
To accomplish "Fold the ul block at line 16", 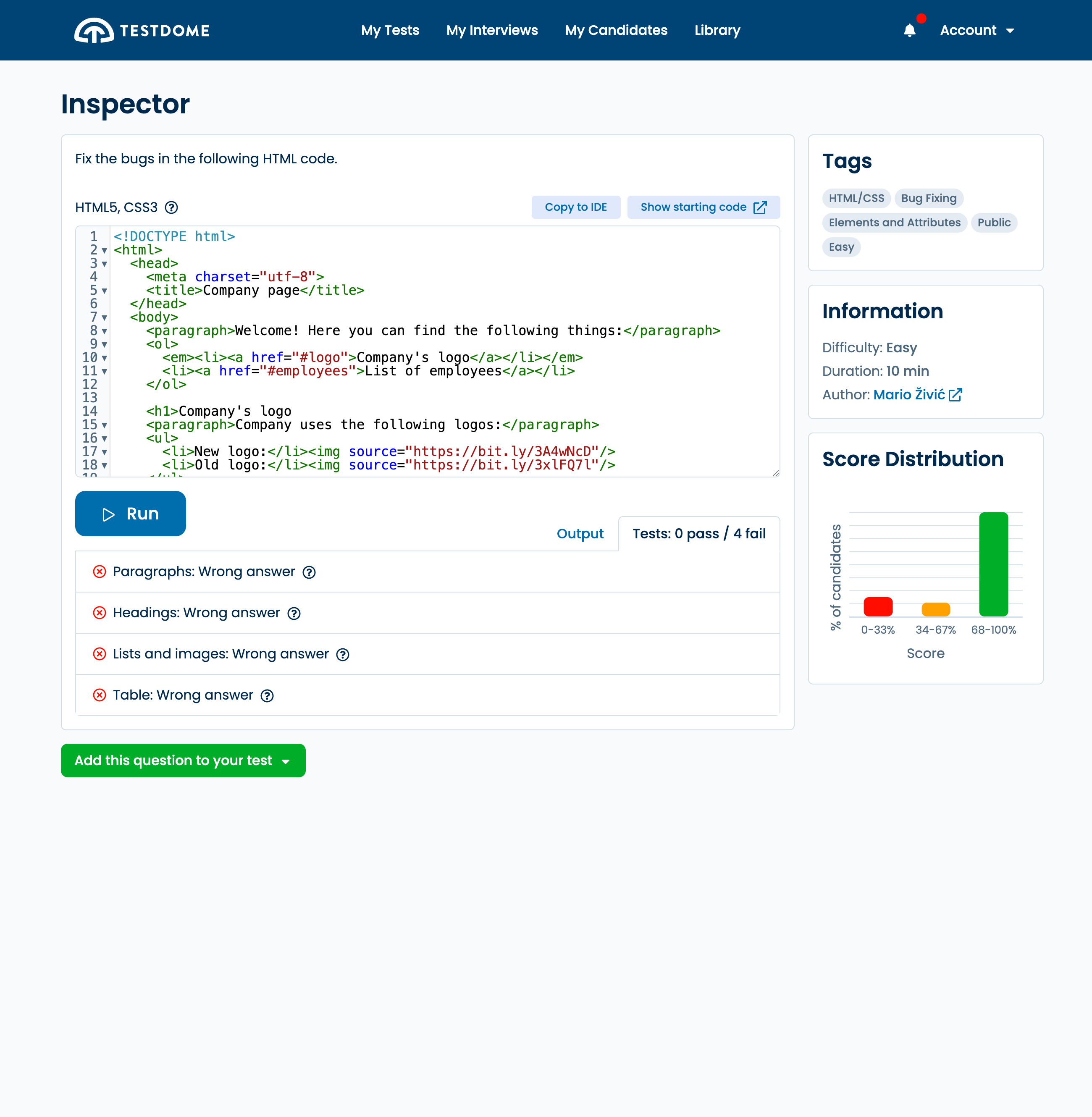I will click(x=105, y=439).
